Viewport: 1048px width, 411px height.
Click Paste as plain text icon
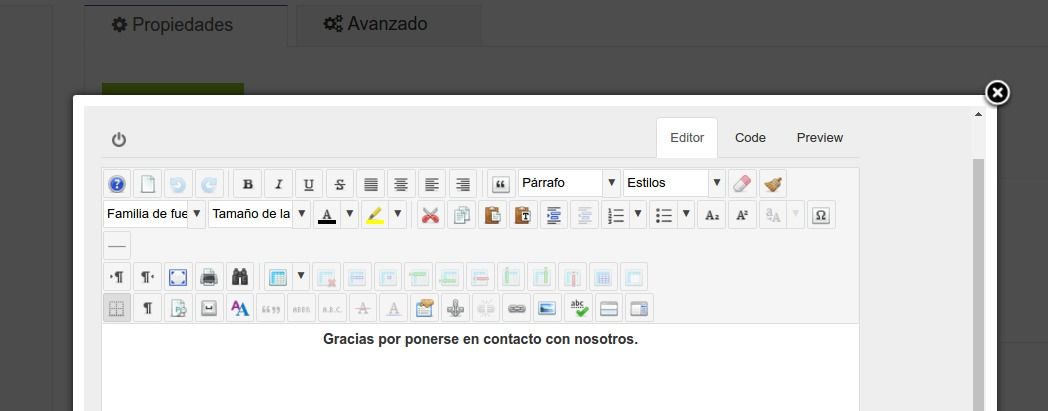(x=523, y=215)
